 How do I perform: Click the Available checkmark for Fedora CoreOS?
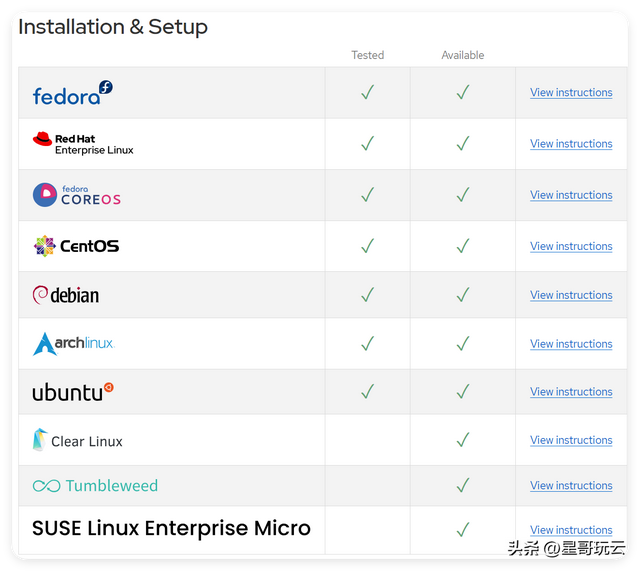tap(463, 195)
